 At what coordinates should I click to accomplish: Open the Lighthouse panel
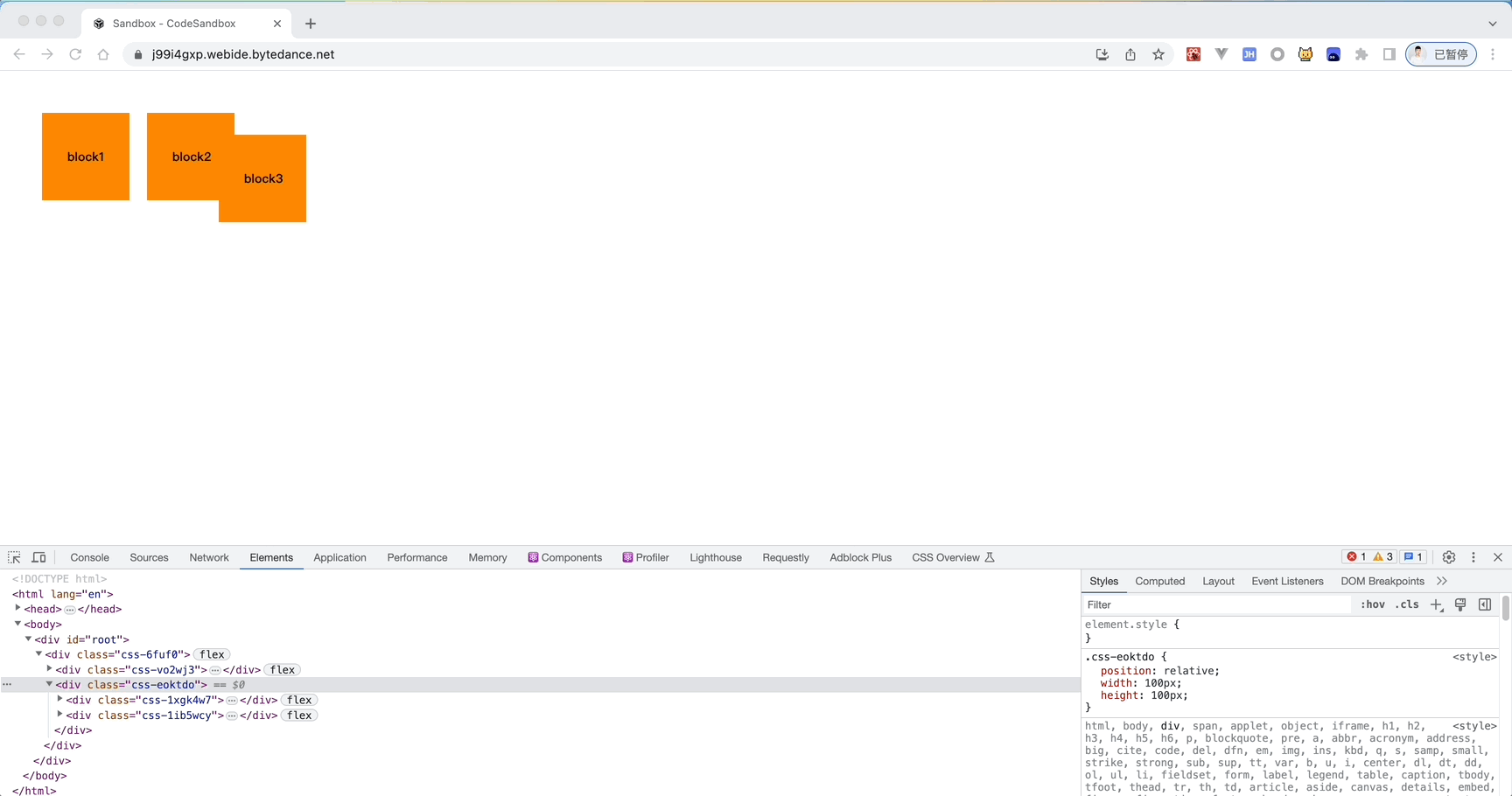pos(715,557)
